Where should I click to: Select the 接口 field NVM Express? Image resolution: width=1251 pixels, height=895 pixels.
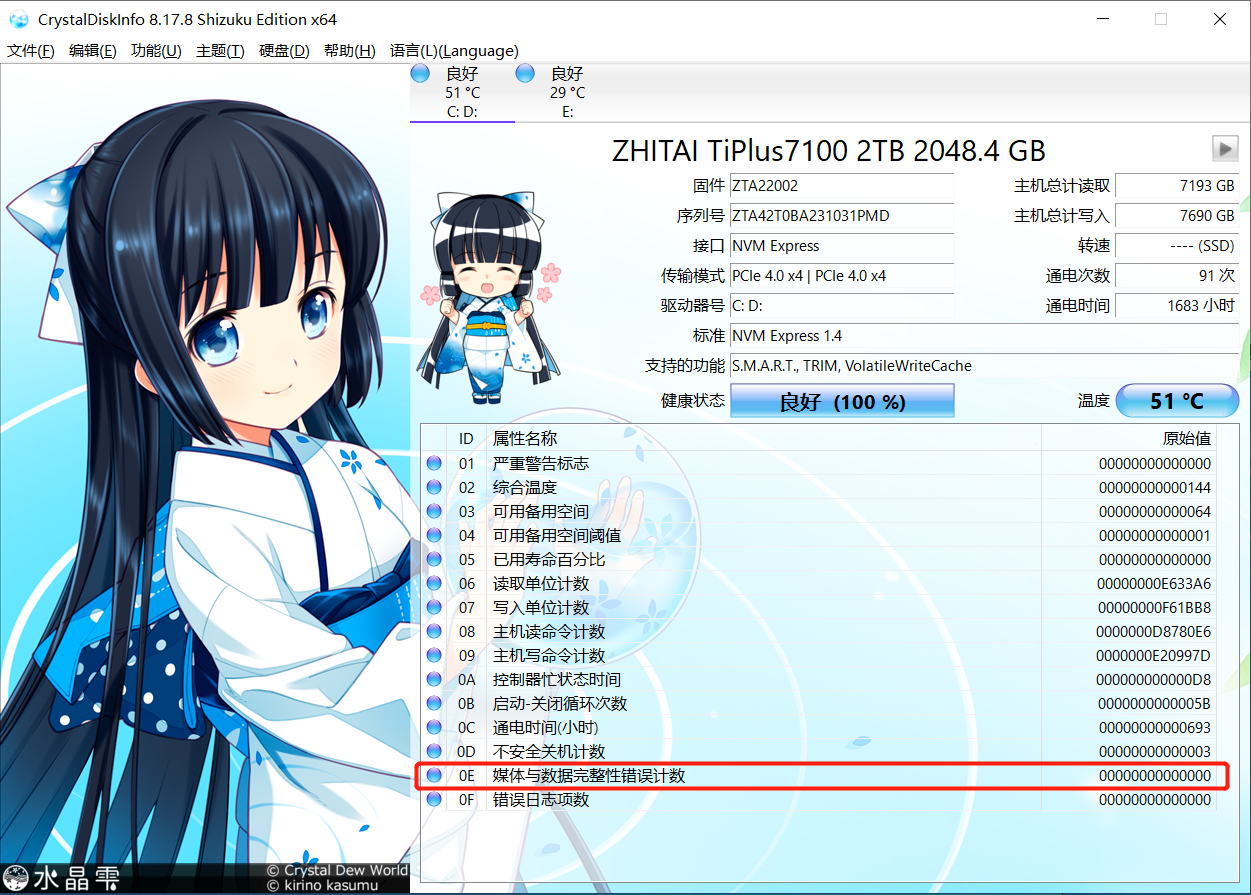(x=842, y=245)
